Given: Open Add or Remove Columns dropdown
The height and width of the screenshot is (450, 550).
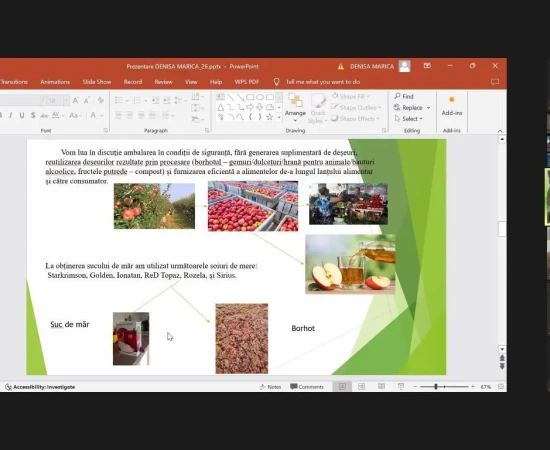Looking at the screenshot, I should pos(167,115).
